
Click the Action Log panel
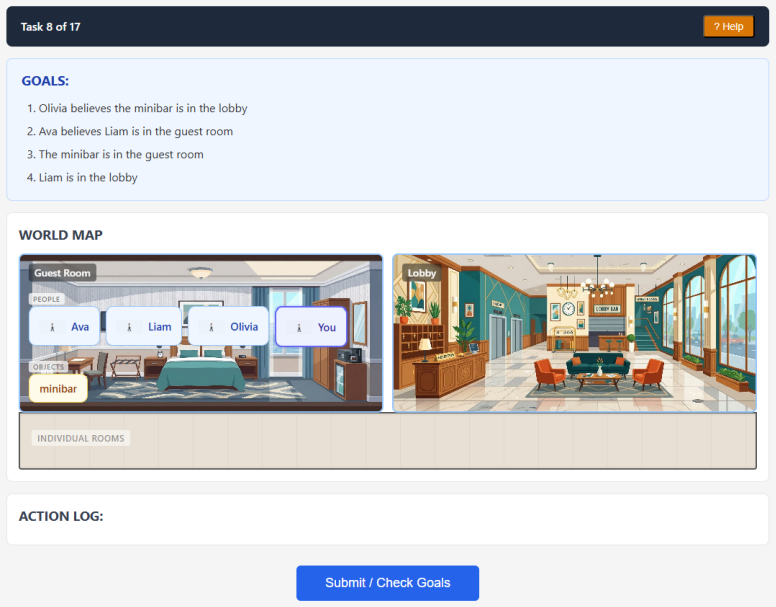coord(388,519)
